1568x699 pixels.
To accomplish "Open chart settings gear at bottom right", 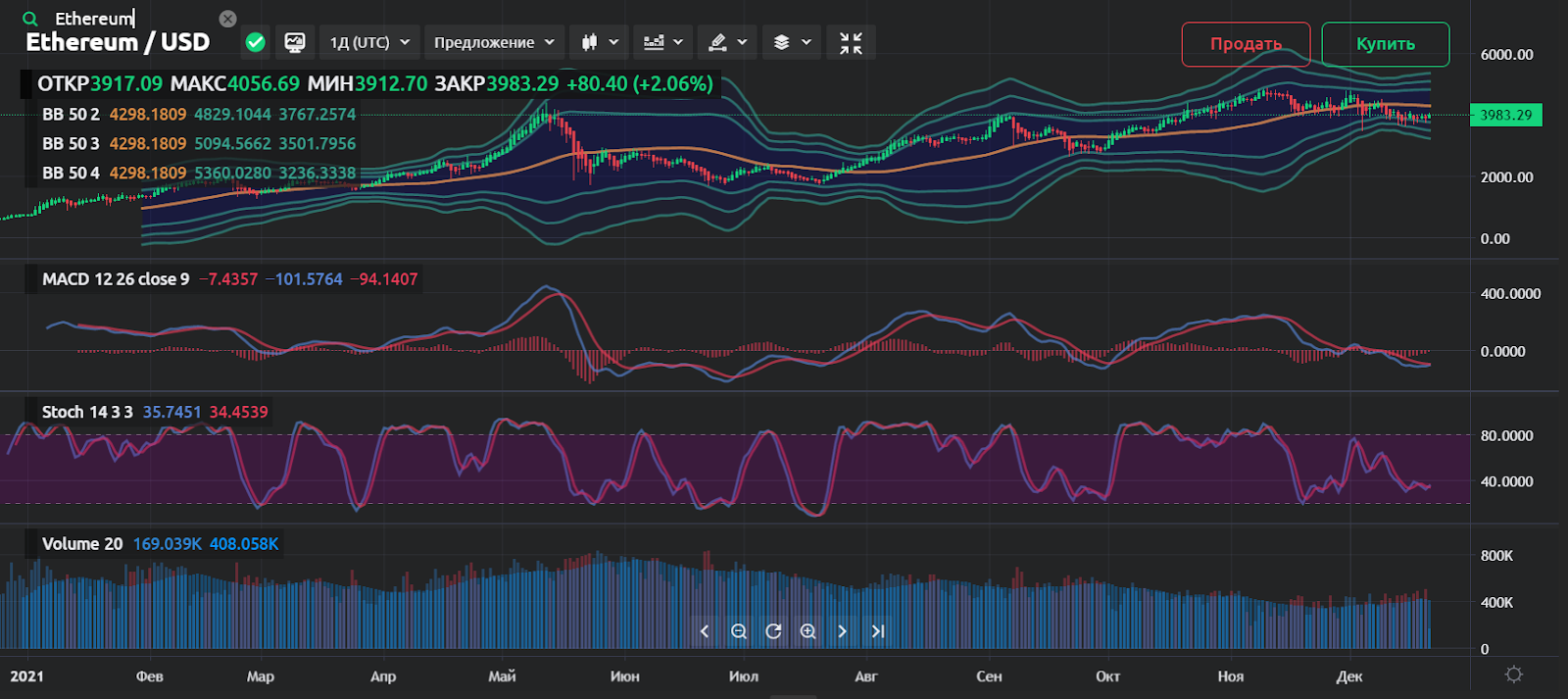I will coord(1514,674).
